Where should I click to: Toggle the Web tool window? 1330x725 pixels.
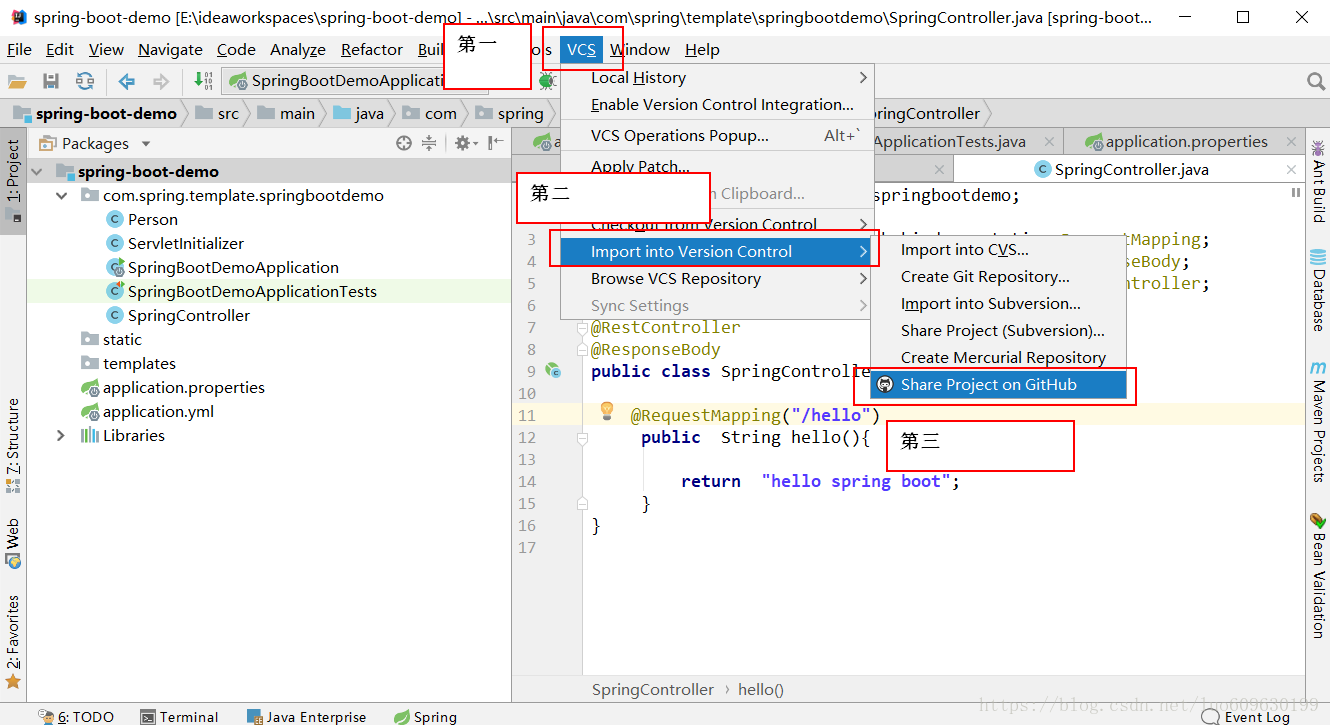(x=13, y=543)
